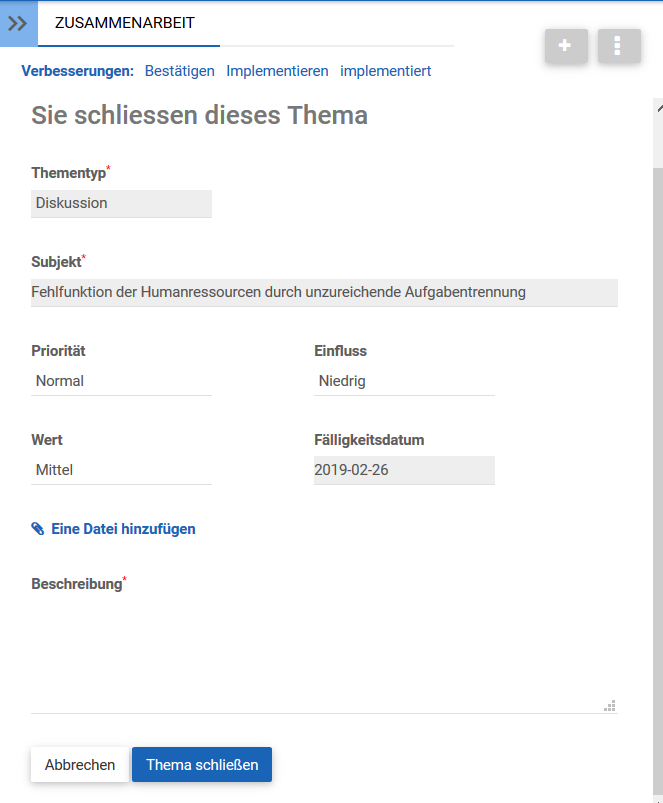Open the implementiert step
Viewport: 663px width, 803px height.
(x=385, y=71)
